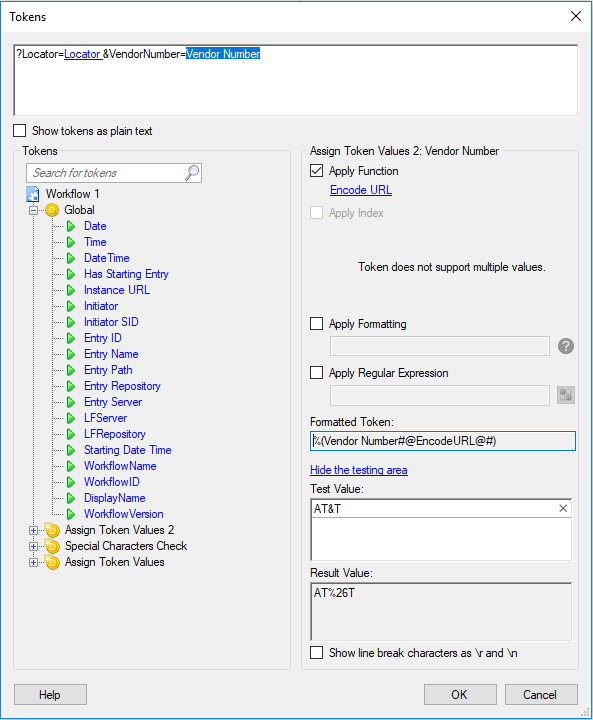Click the Global token group coin icon
The image size is (593, 720).
52,210
